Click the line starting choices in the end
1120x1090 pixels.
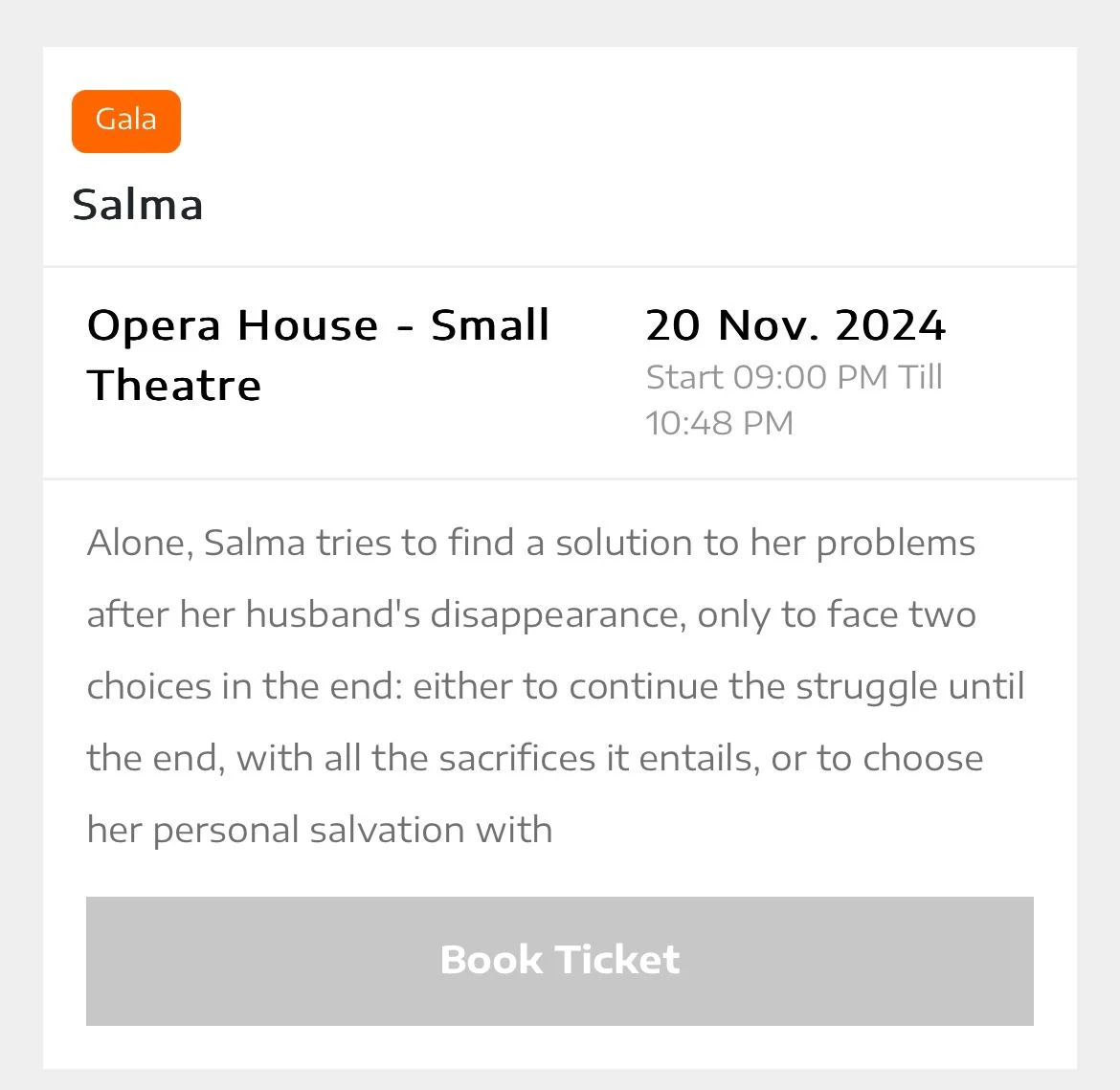[555, 686]
